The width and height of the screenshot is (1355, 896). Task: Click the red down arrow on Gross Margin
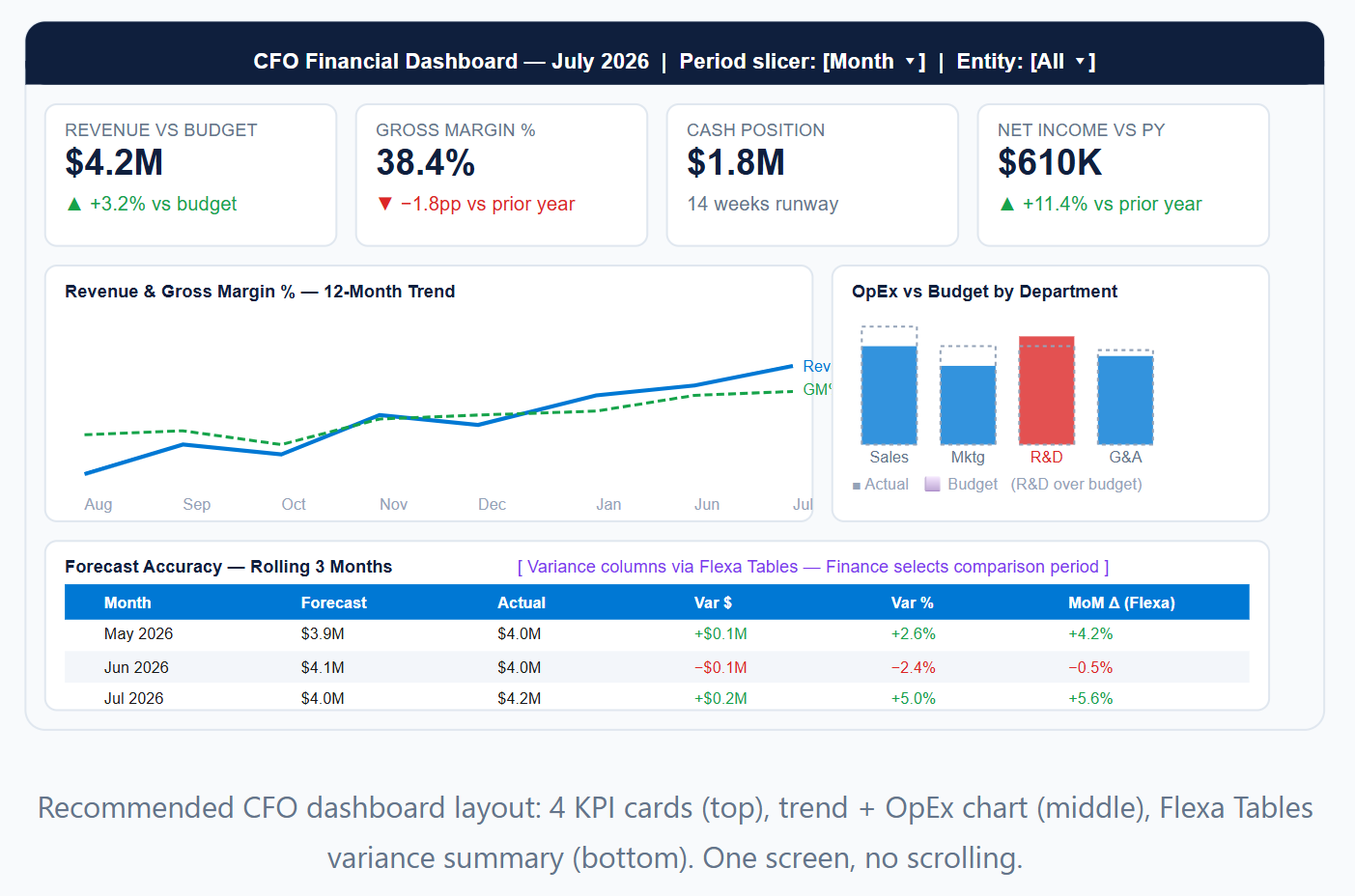click(x=385, y=204)
